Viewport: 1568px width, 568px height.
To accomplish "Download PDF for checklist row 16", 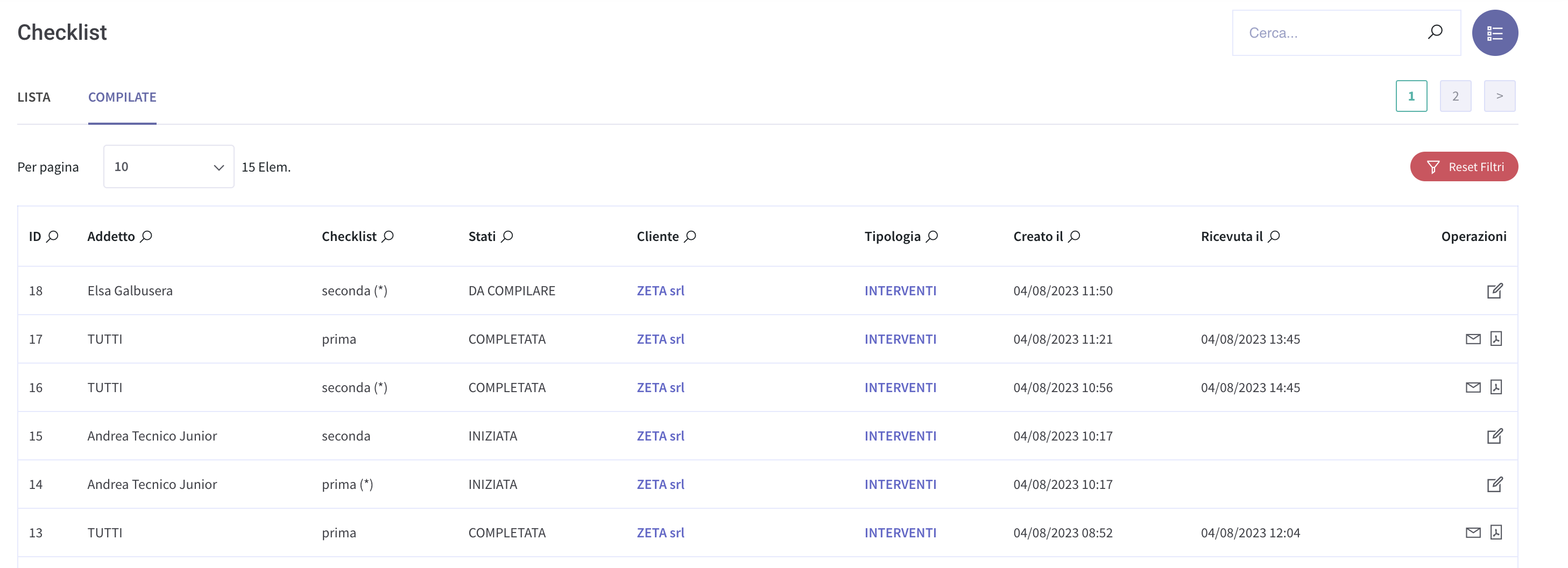I will coord(1495,387).
